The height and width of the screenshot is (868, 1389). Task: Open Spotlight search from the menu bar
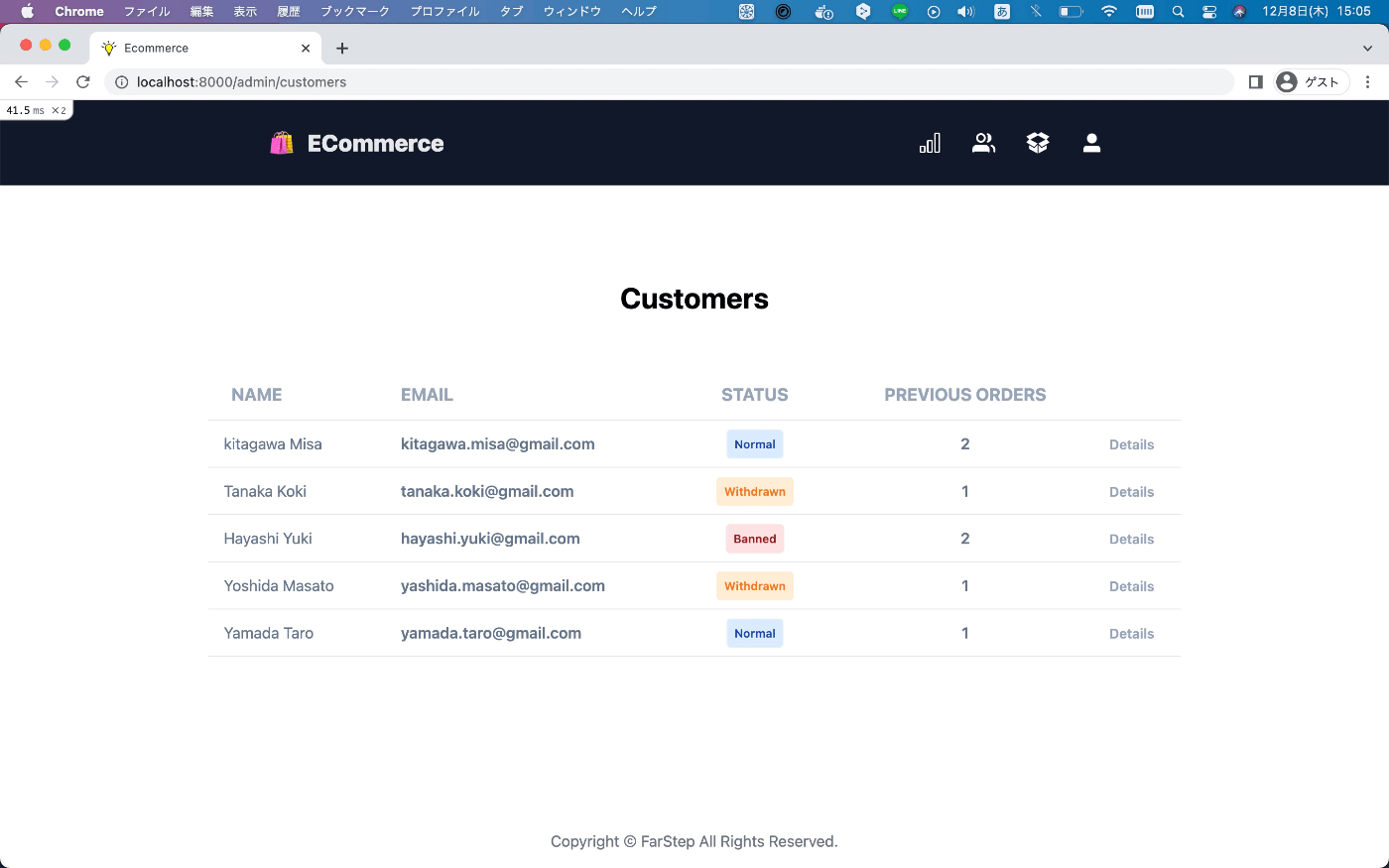click(1177, 11)
